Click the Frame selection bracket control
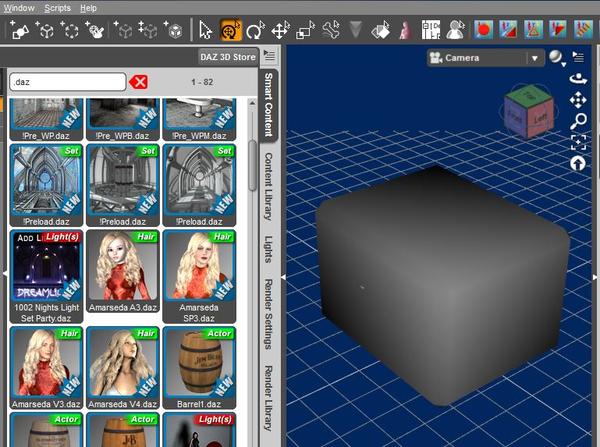Image resolution: width=600 pixels, height=447 pixels. pyautogui.click(x=578, y=142)
